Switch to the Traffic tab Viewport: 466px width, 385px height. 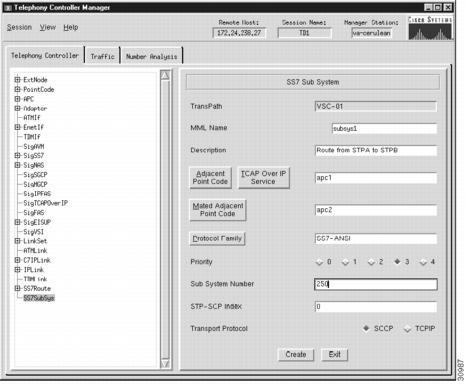(102, 56)
